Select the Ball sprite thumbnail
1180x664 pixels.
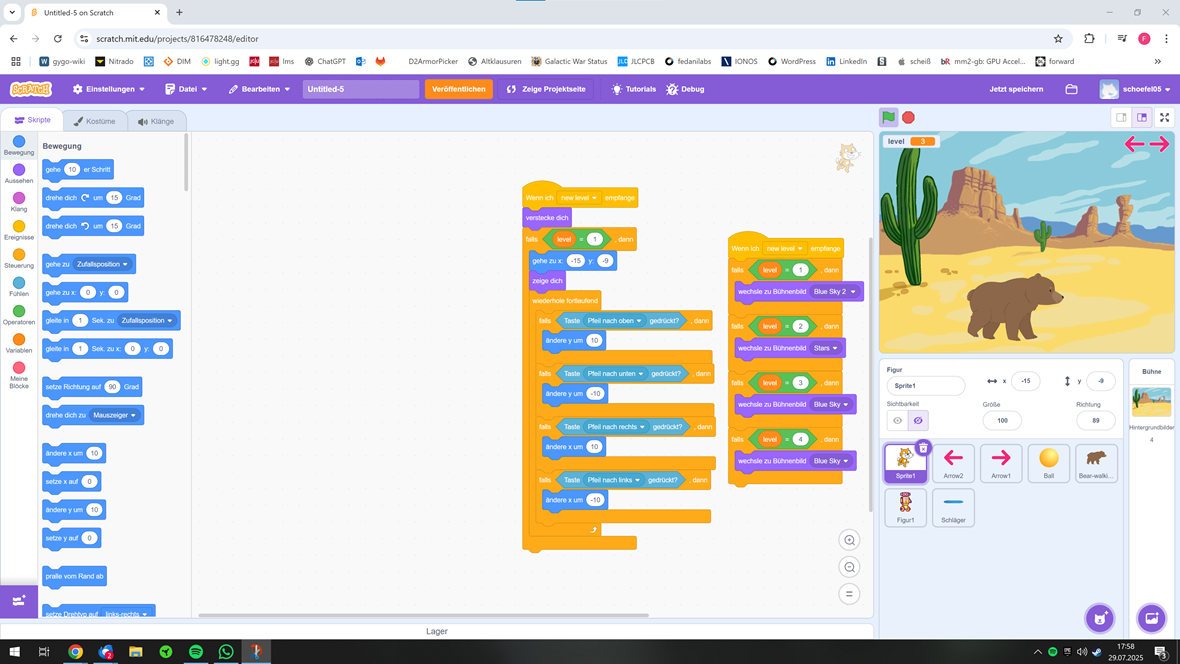pyautogui.click(x=1048, y=463)
